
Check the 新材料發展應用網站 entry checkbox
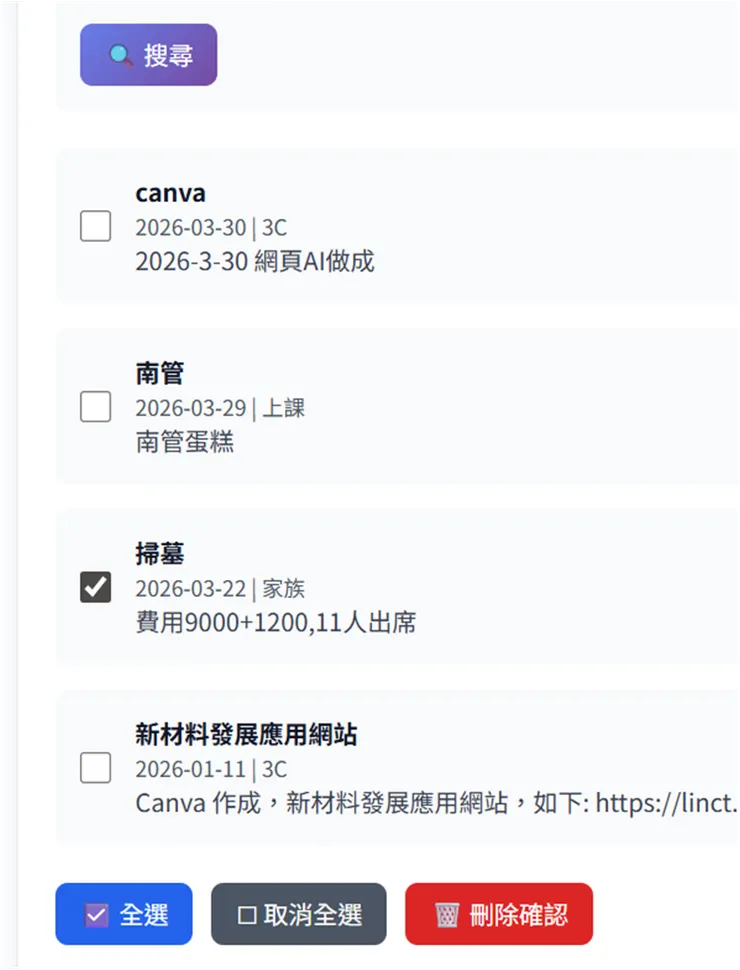point(95,768)
